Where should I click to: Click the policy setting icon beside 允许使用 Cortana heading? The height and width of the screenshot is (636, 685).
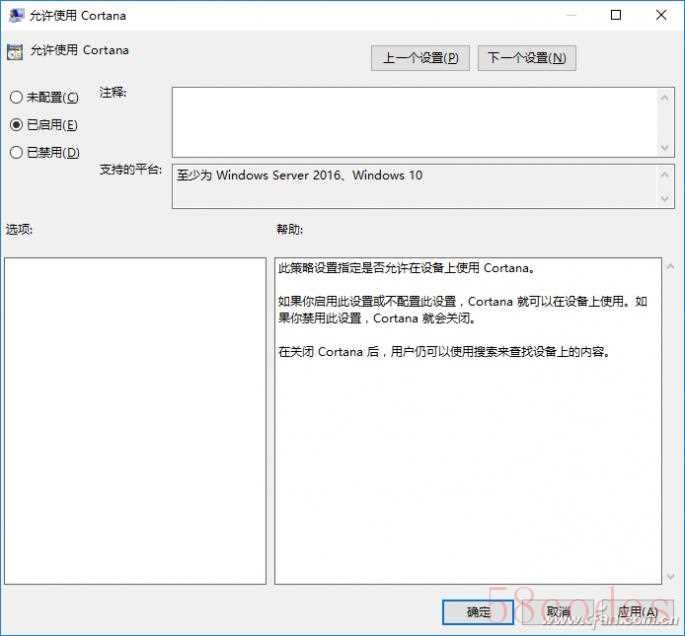tap(15, 52)
